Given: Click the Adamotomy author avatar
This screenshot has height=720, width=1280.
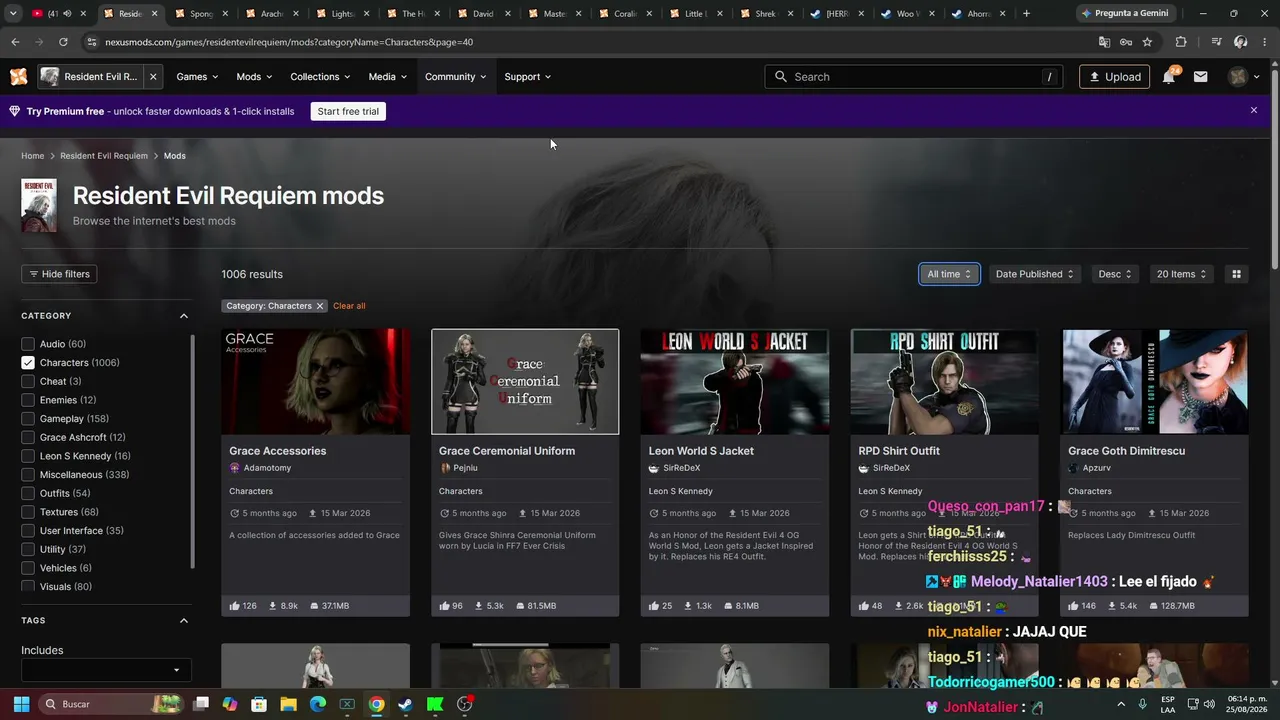Looking at the screenshot, I should click(x=235, y=468).
